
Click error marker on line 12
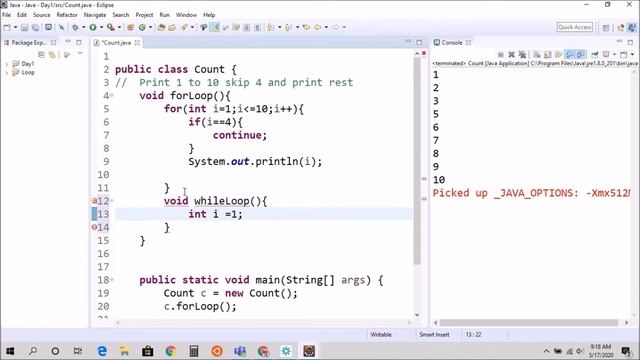[94, 201]
